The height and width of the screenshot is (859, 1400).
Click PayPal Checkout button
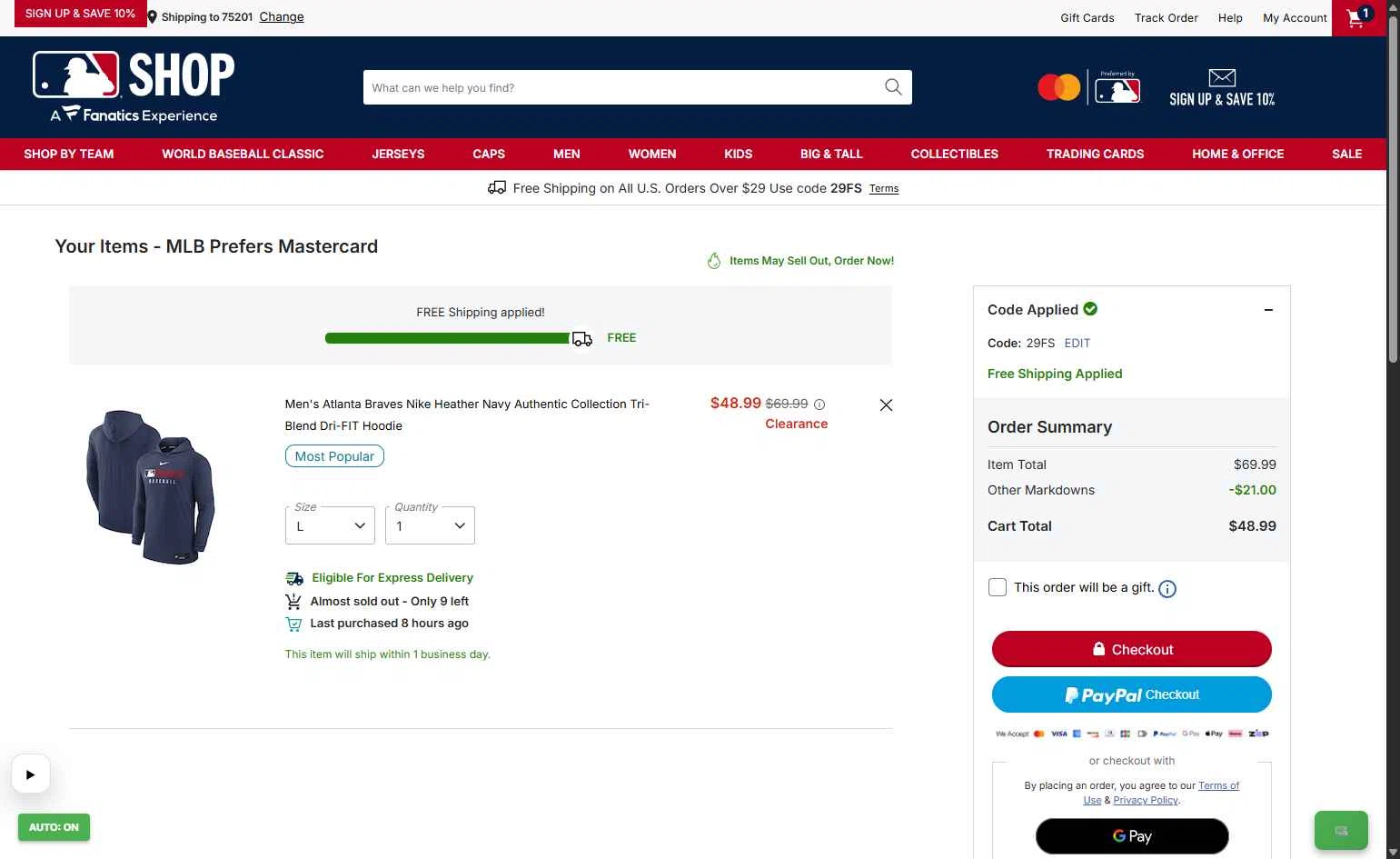(x=1132, y=694)
